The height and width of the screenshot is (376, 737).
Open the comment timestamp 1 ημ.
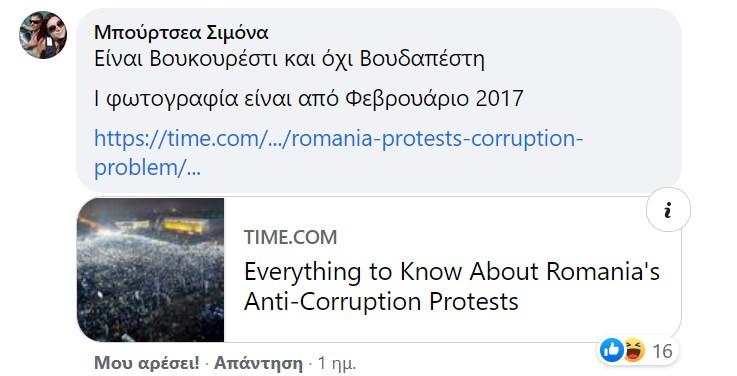point(337,363)
